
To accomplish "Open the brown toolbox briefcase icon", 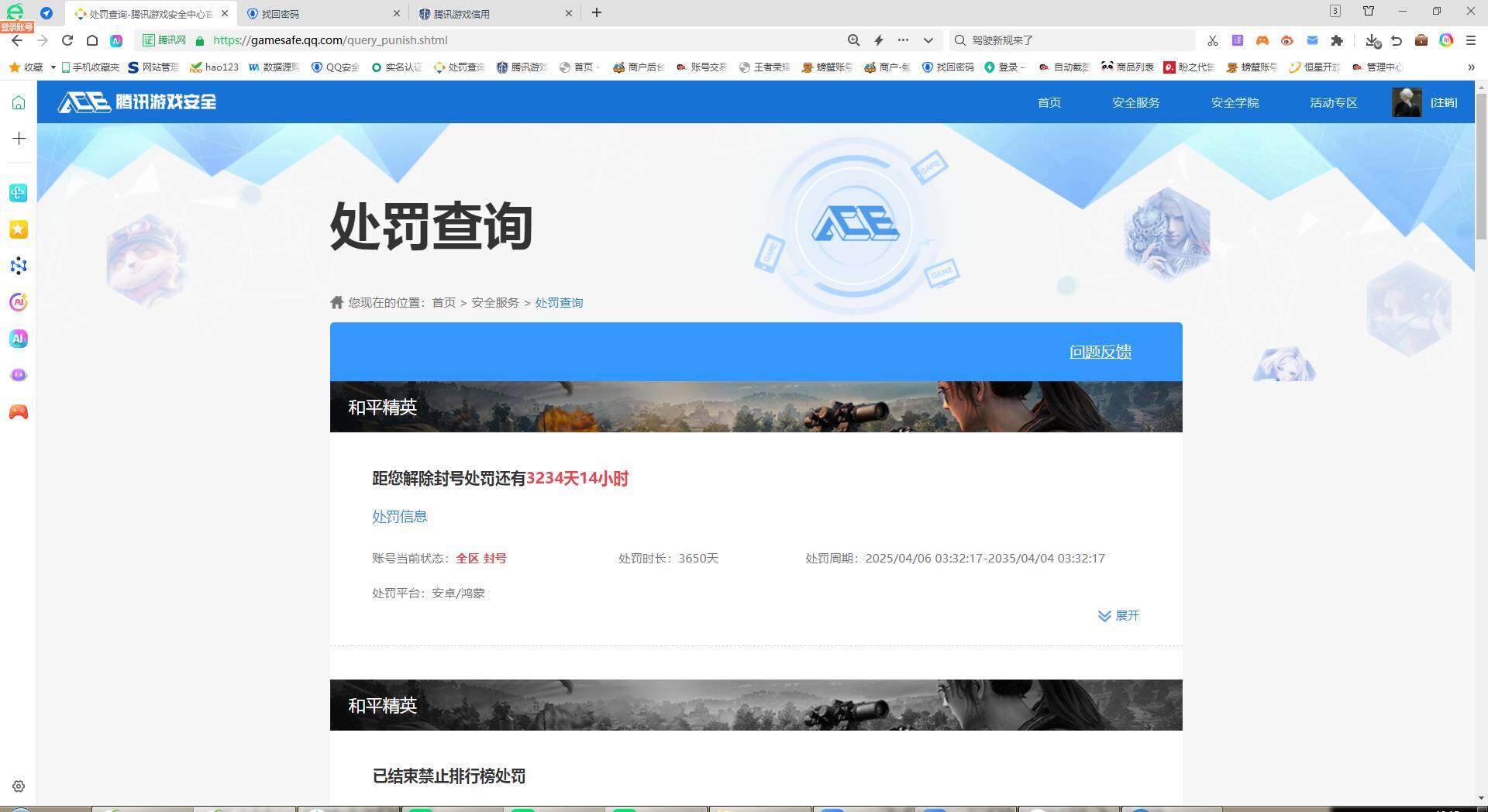I will pos(1421,40).
